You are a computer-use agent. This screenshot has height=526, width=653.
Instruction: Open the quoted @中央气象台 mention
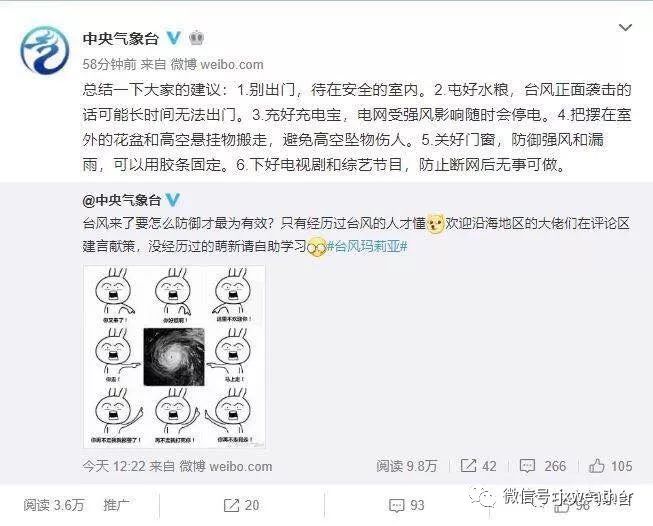point(122,200)
